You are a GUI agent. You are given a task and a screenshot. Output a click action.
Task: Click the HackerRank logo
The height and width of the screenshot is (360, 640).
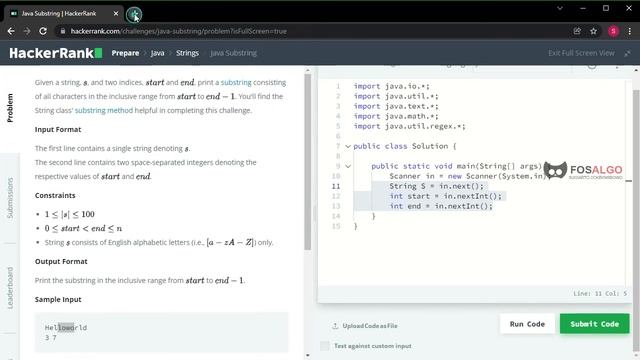(x=56, y=53)
